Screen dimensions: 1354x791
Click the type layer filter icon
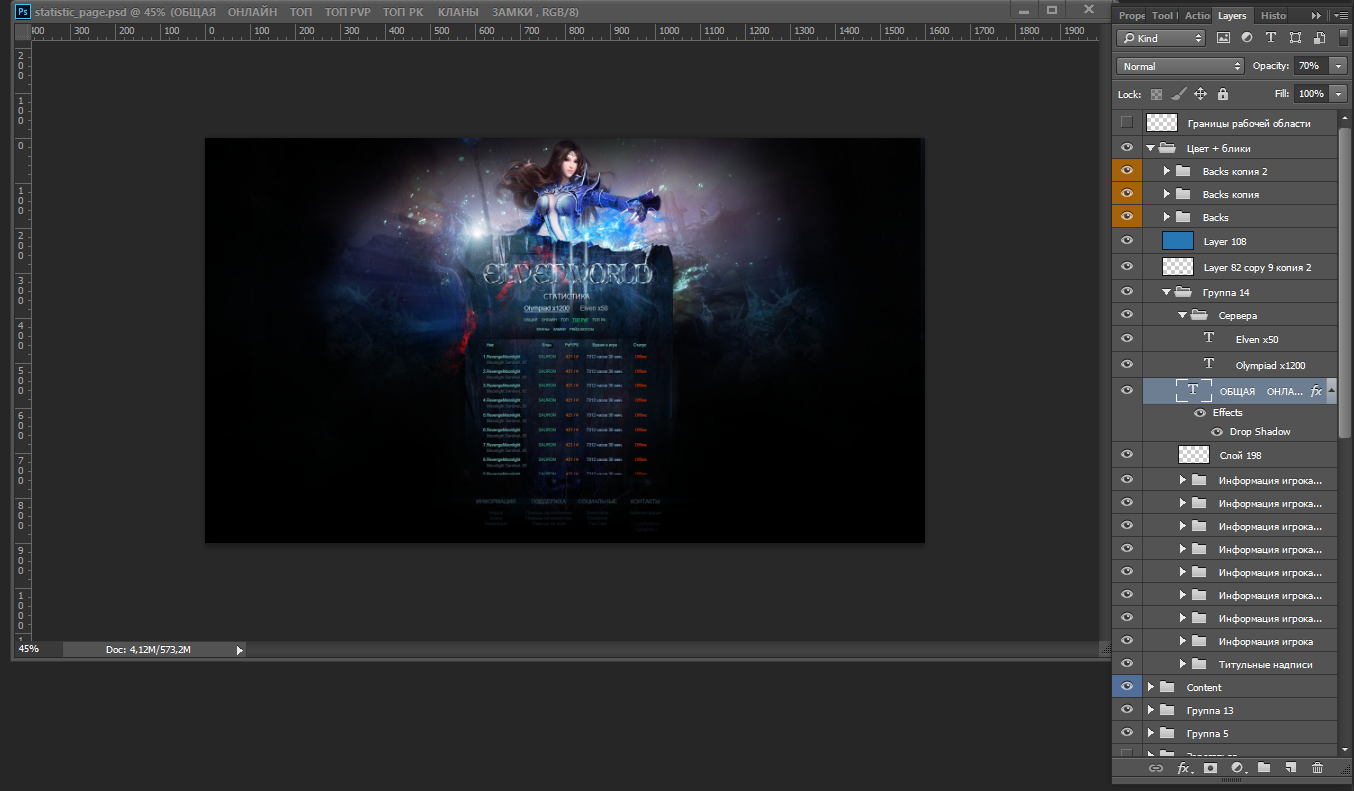pyautogui.click(x=1271, y=38)
